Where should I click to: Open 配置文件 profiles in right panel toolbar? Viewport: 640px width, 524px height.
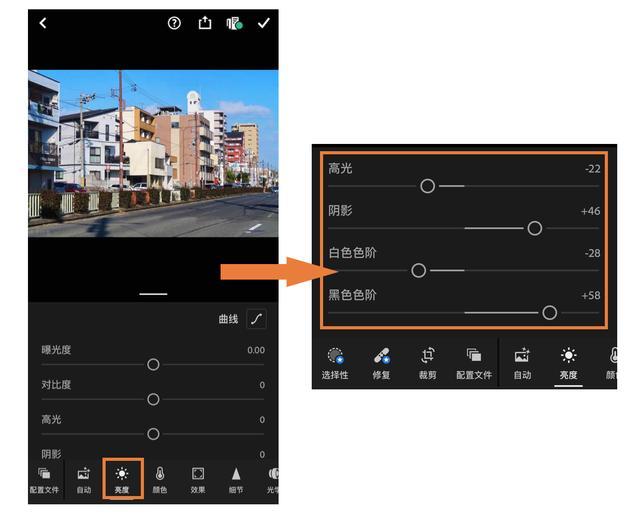pos(474,363)
